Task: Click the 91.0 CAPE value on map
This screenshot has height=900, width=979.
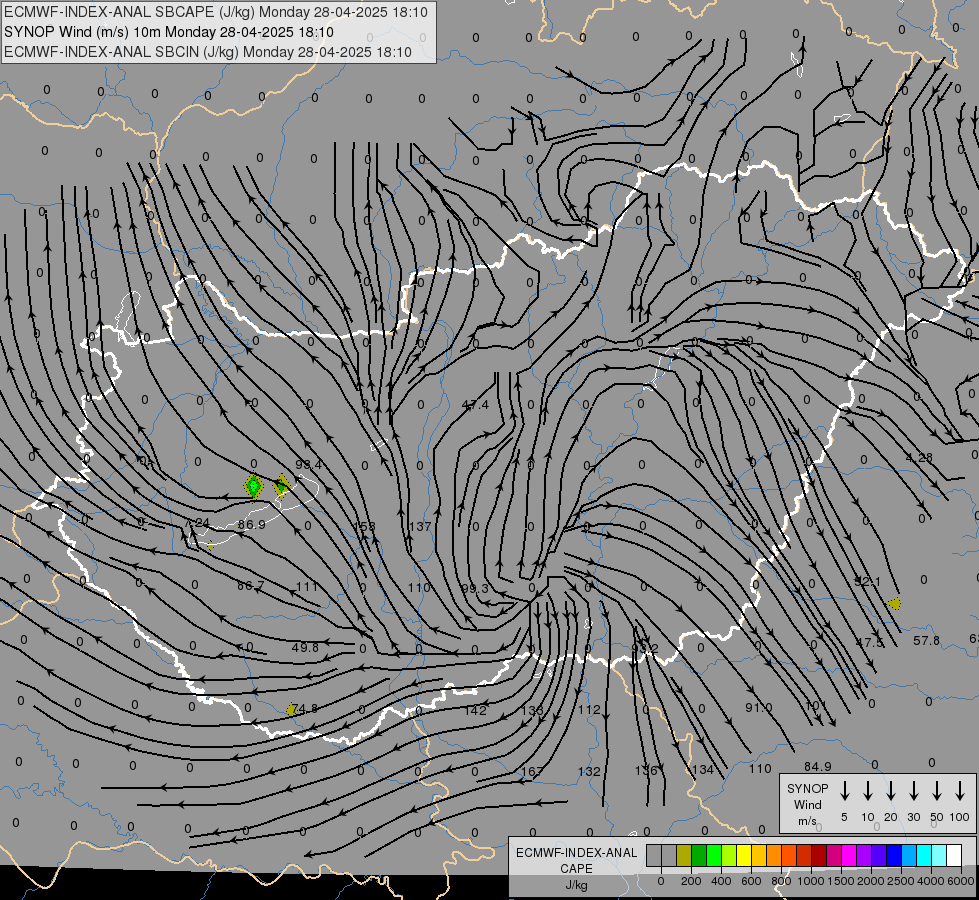Action: tap(759, 708)
